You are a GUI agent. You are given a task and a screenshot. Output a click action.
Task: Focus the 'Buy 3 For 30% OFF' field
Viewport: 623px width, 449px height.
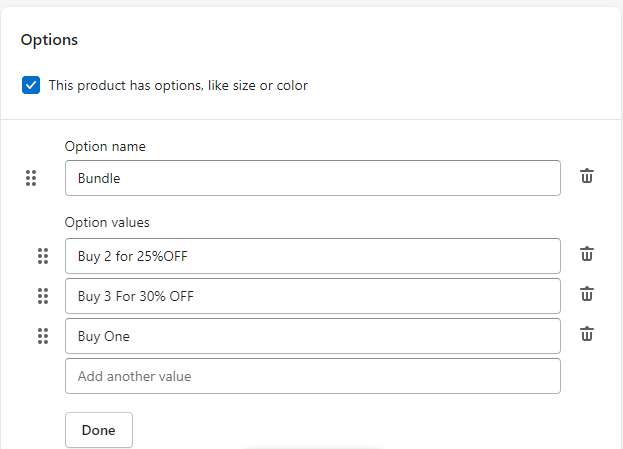[x=312, y=296]
